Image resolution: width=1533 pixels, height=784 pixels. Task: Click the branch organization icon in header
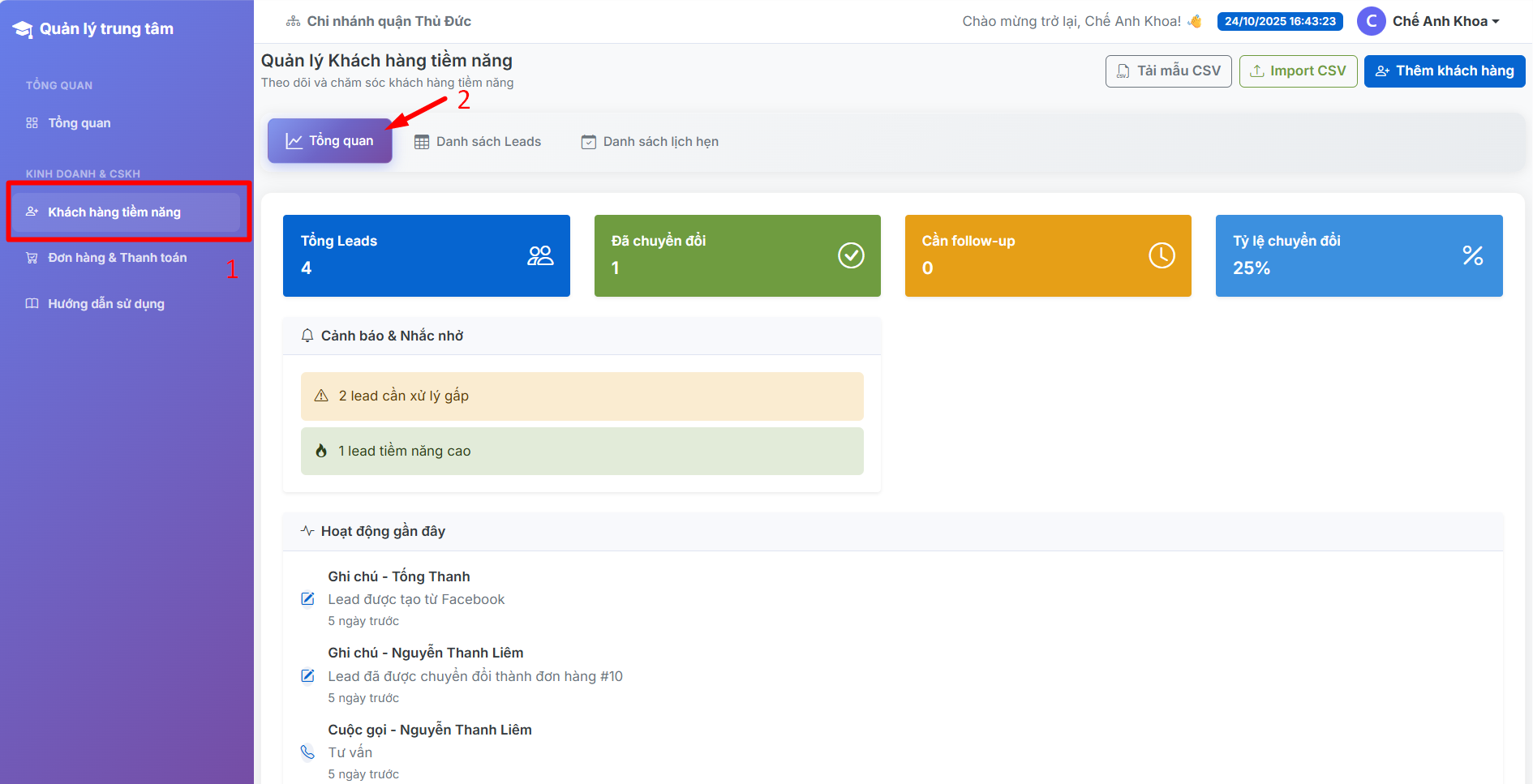click(x=293, y=22)
